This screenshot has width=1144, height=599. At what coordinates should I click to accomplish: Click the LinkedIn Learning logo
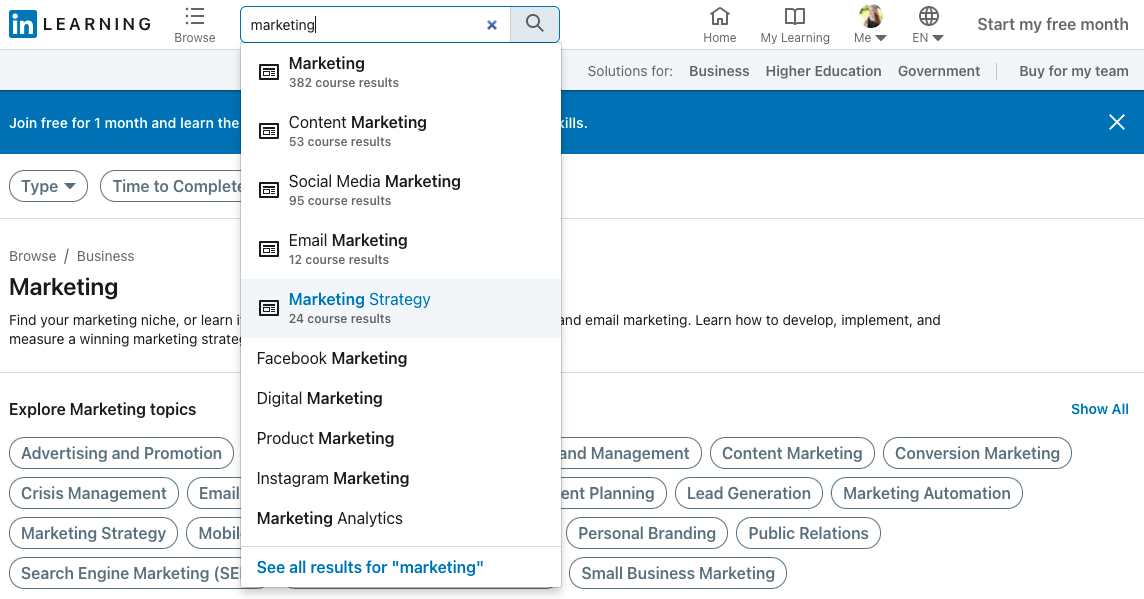point(80,24)
